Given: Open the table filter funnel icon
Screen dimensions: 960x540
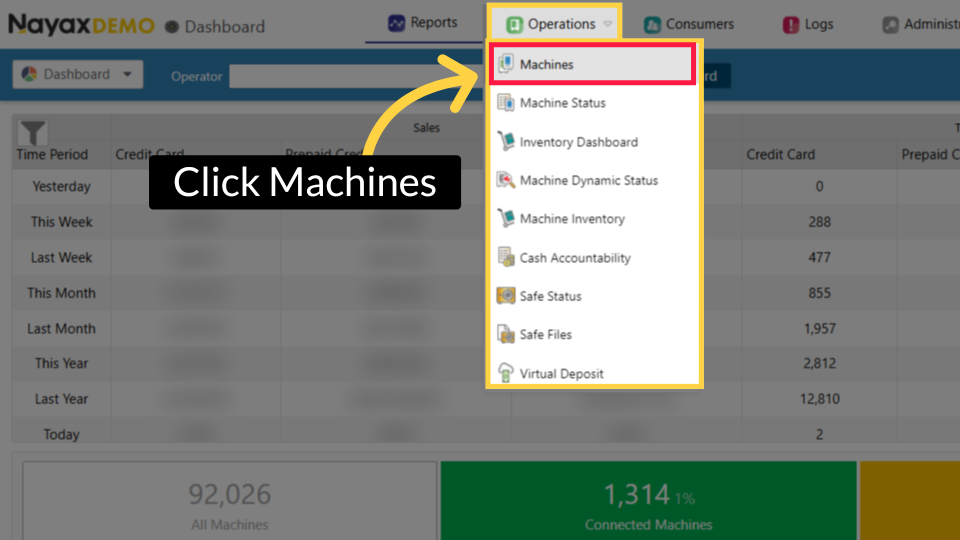Looking at the screenshot, I should pos(33,133).
